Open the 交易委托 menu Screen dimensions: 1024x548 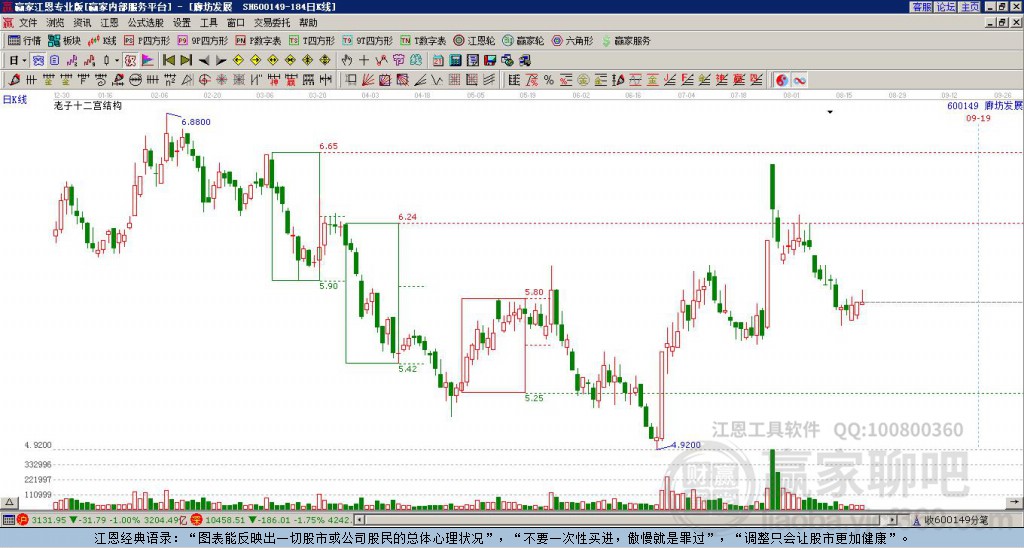click(272, 23)
